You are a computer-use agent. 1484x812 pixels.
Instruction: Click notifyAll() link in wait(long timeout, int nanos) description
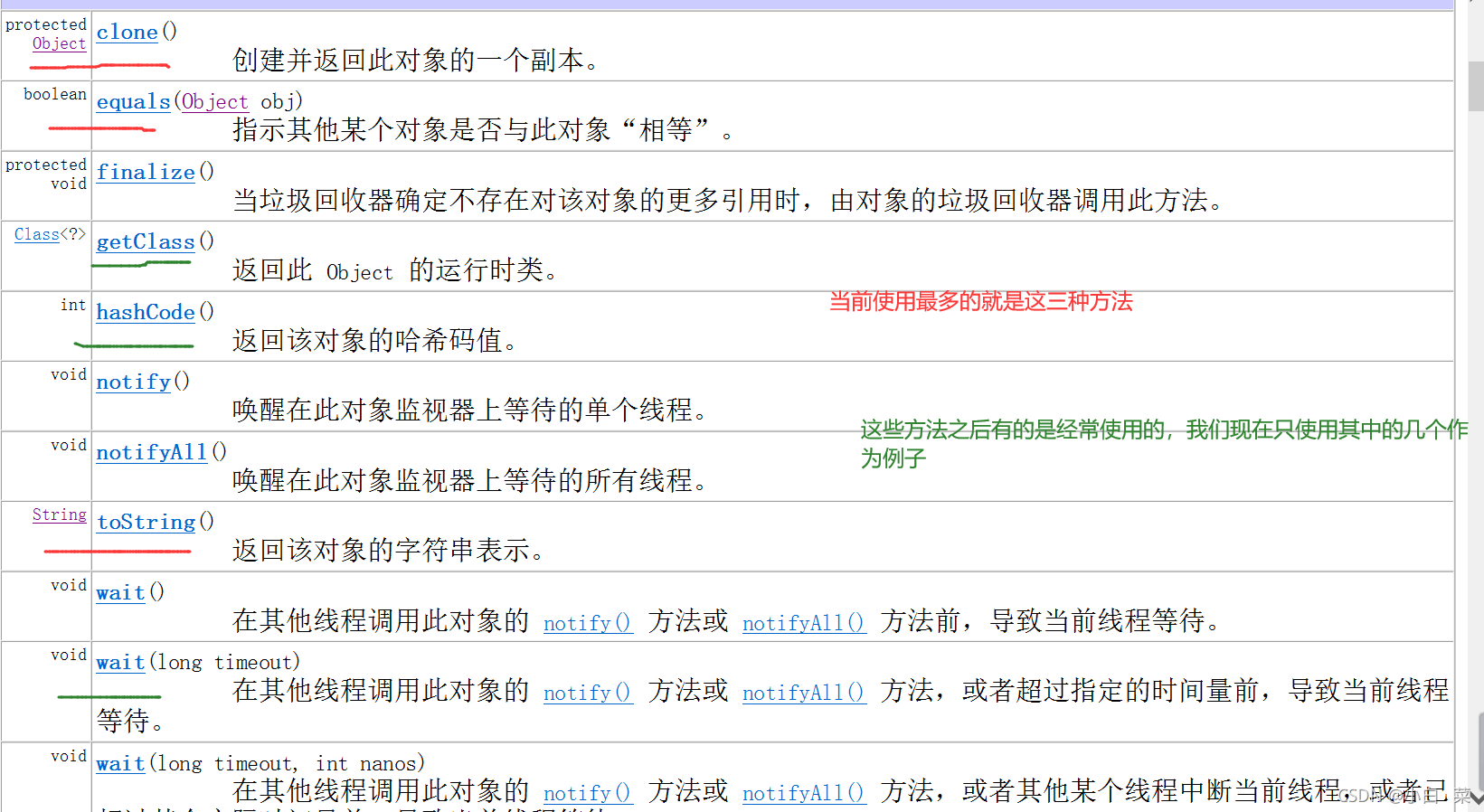click(x=805, y=793)
